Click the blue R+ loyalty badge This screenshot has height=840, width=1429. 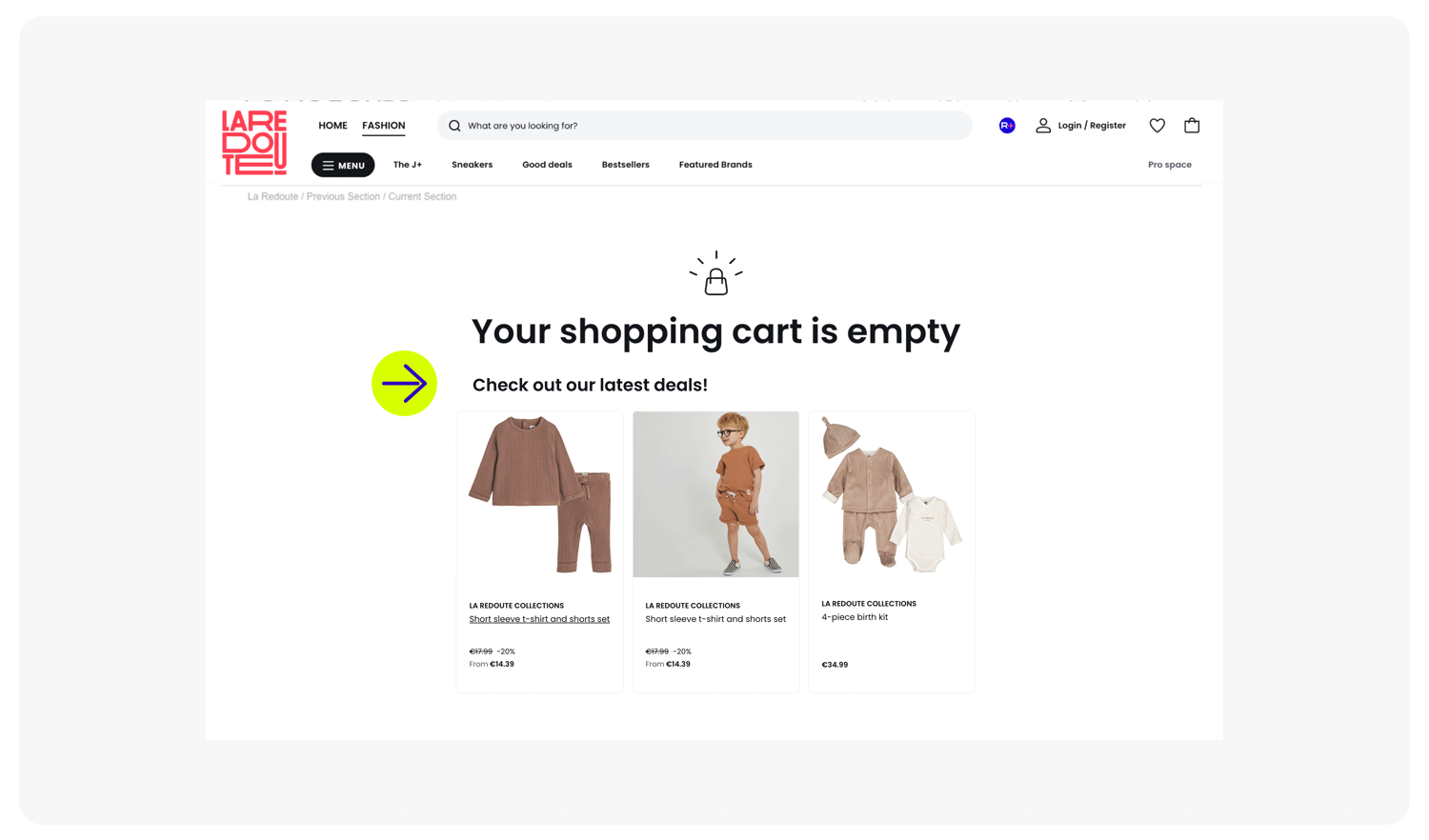pos(1007,126)
